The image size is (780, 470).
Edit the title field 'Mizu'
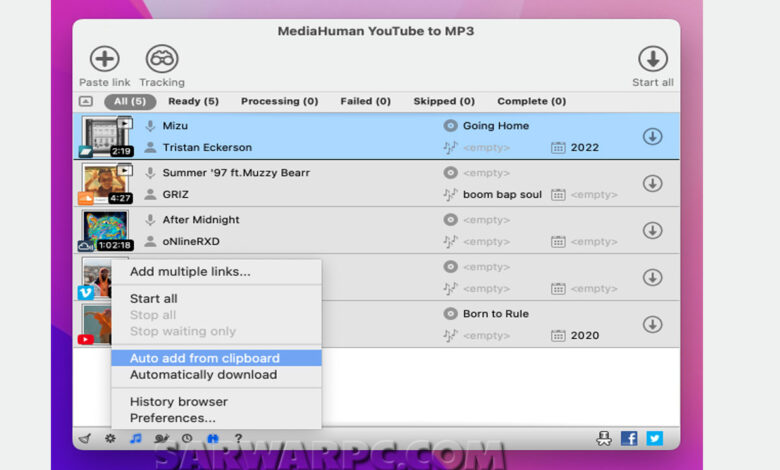click(175, 126)
